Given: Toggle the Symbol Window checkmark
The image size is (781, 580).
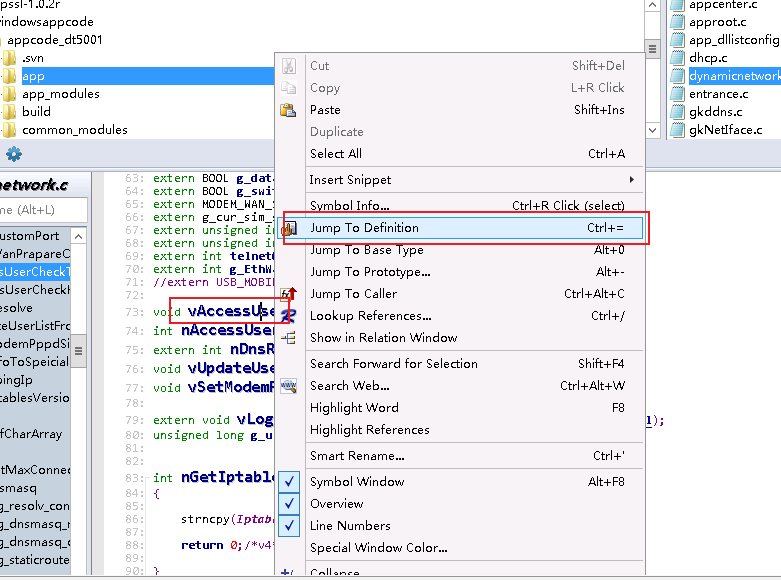Looking at the screenshot, I should [x=289, y=482].
